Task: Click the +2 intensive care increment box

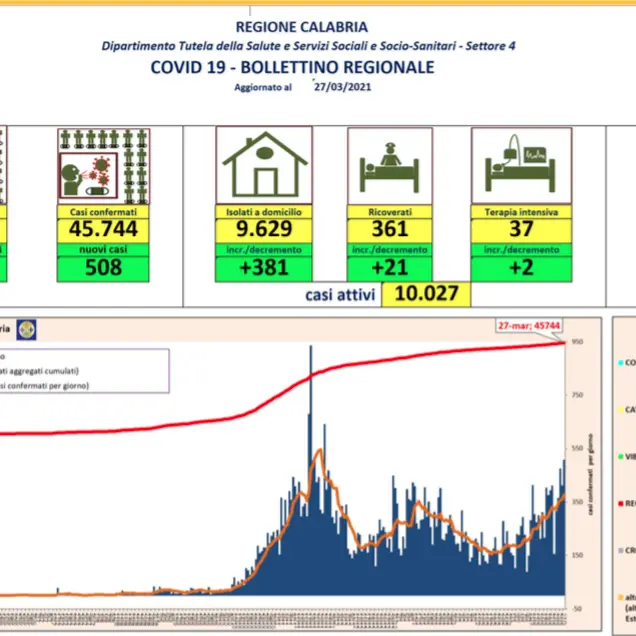Action: (x=521, y=268)
